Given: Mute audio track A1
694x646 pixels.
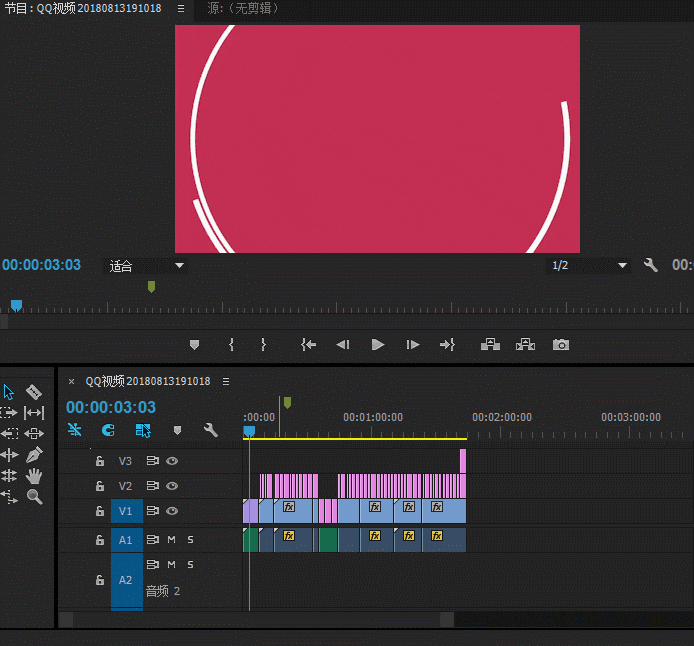Looking at the screenshot, I should pos(171,540).
